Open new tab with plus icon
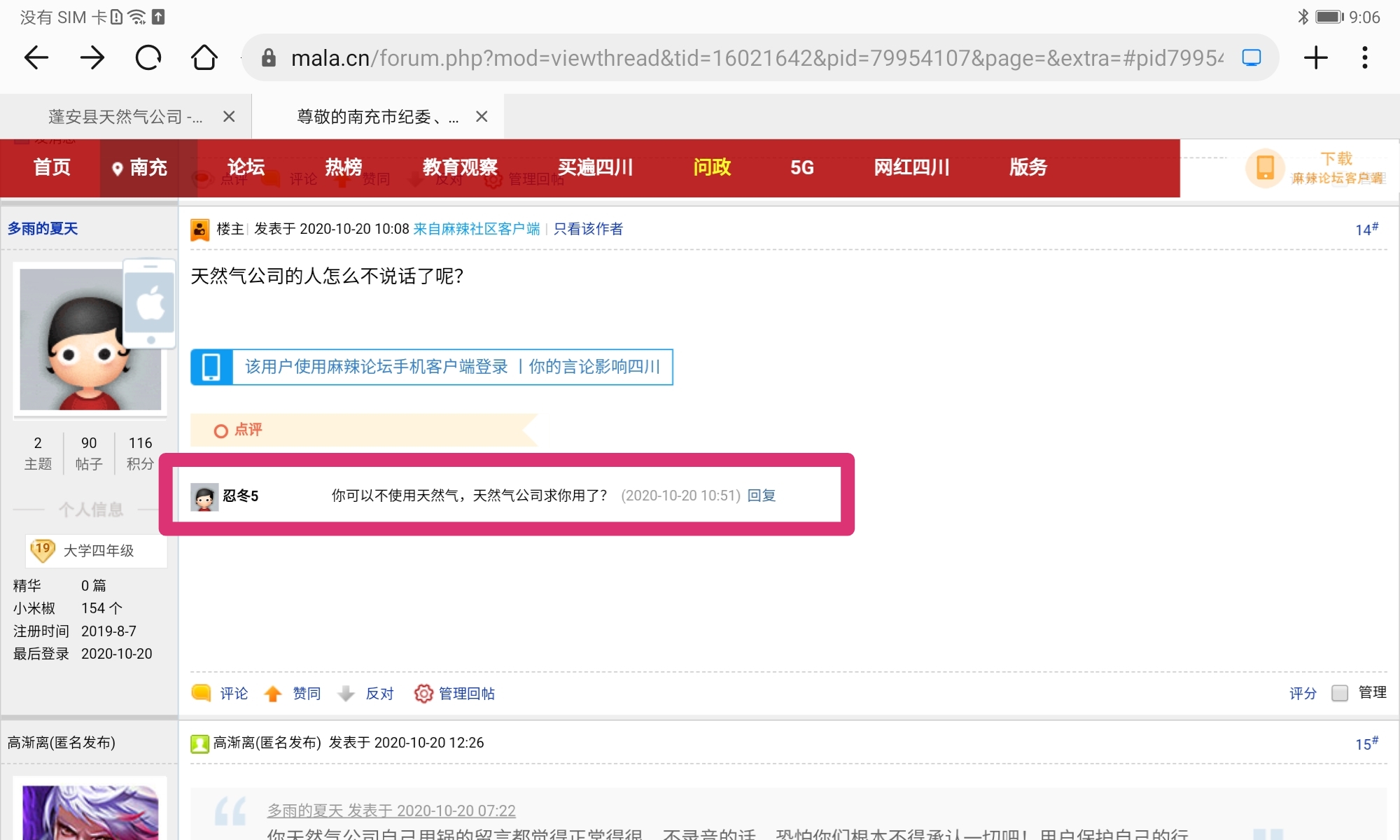The width and height of the screenshot is (1400, 840). tap(1315, 57)
